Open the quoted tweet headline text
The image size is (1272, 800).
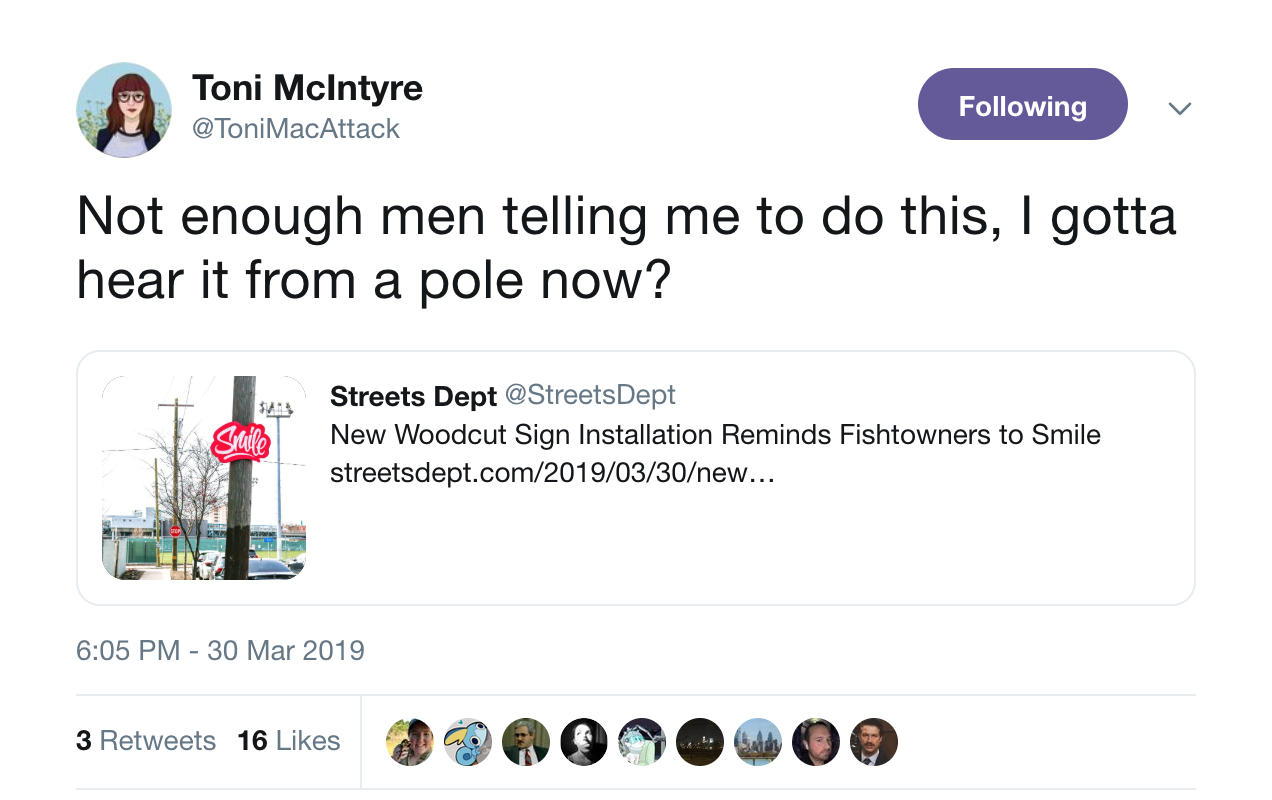[715, 435]
